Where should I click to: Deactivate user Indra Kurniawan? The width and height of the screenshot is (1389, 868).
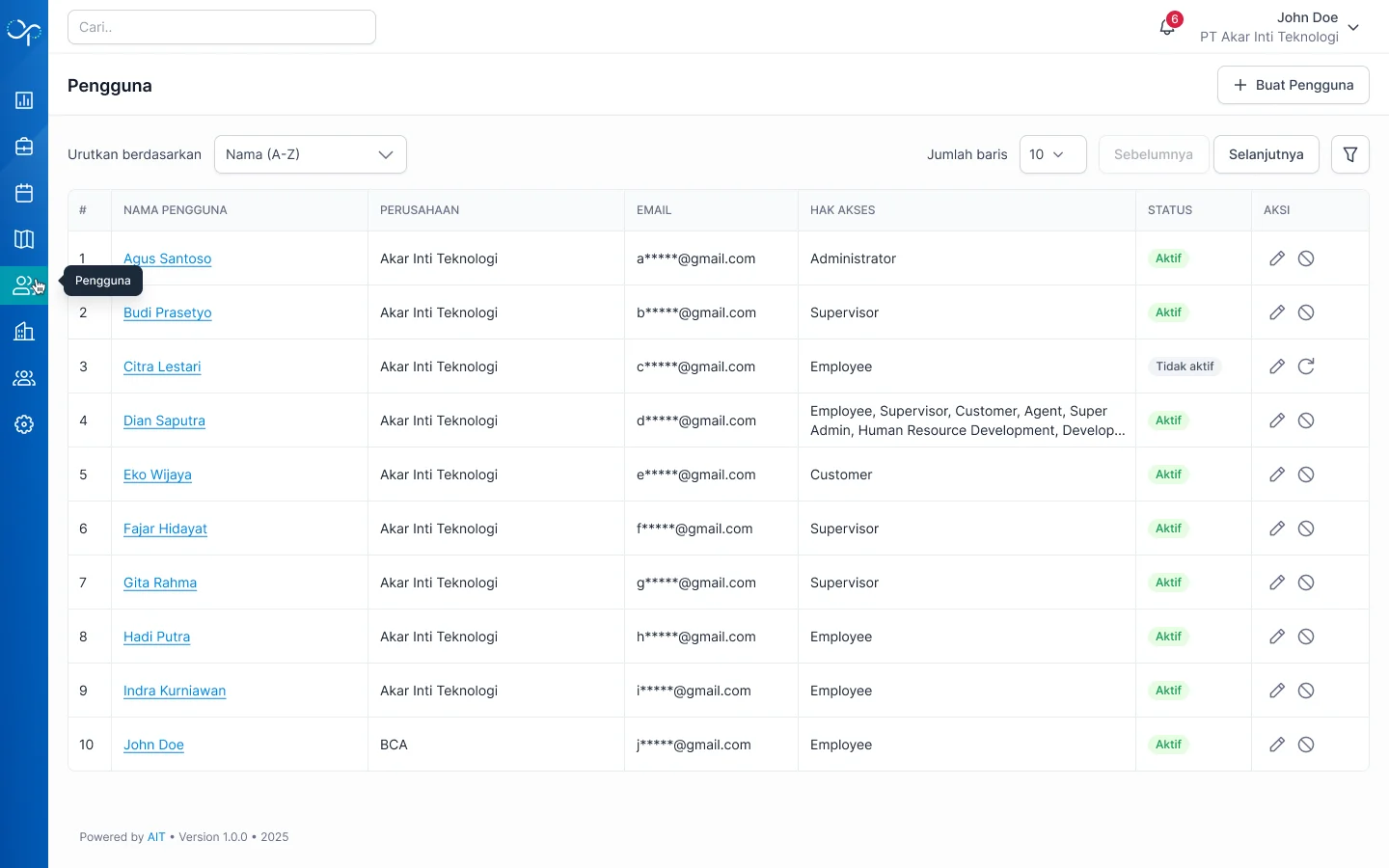[x=1306, y=691]
